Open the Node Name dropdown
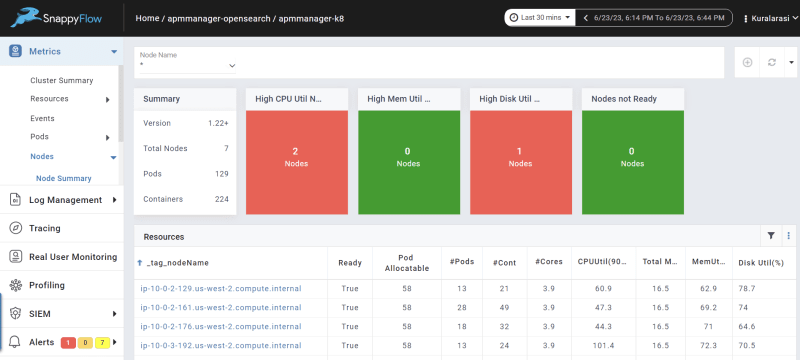The width and height of the screenshot is (800, 360). [x=188, y=62]
